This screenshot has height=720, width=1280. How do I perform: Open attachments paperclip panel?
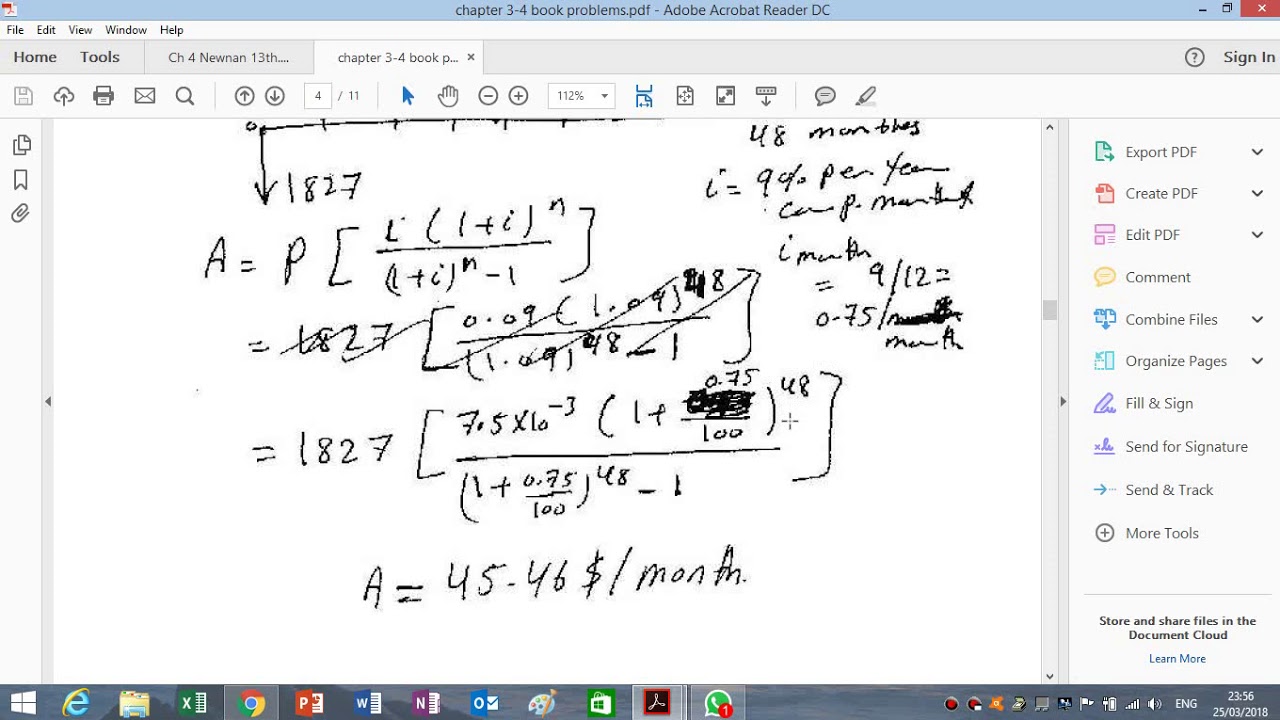pos(21,214)
